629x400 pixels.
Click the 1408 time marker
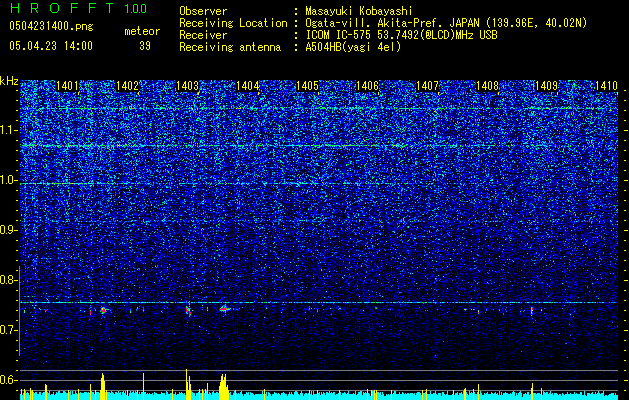(x=487, y=85)
